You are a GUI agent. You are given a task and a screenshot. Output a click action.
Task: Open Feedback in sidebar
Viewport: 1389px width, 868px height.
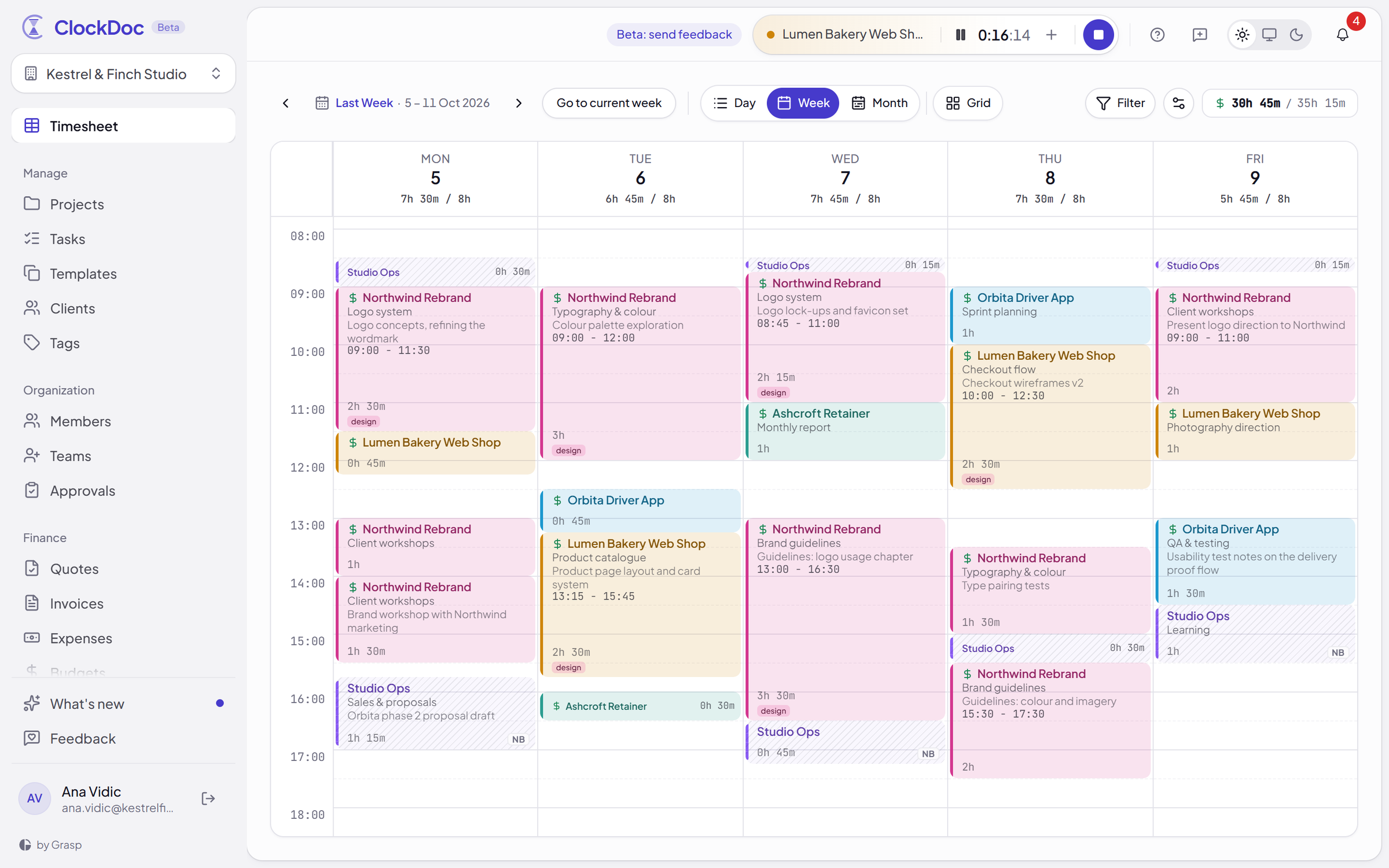pyautogui.click(x=123, y=738)
